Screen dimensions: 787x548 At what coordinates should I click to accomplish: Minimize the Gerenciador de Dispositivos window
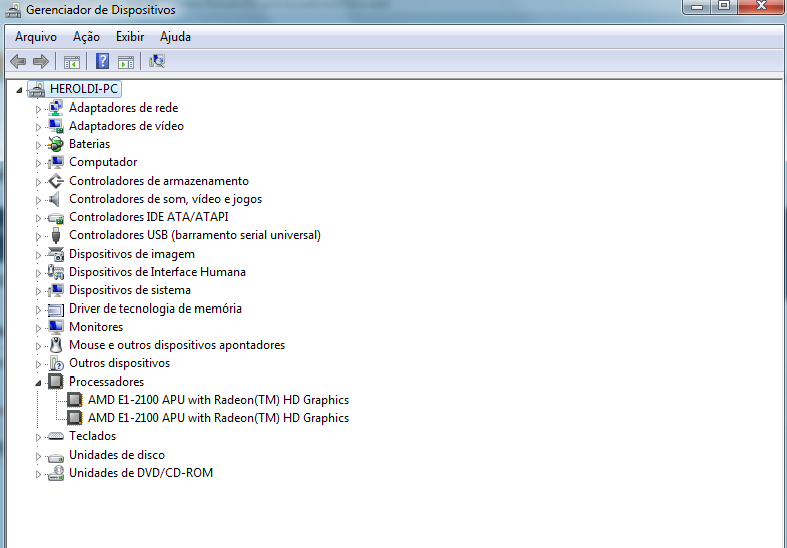click(696, 7)
